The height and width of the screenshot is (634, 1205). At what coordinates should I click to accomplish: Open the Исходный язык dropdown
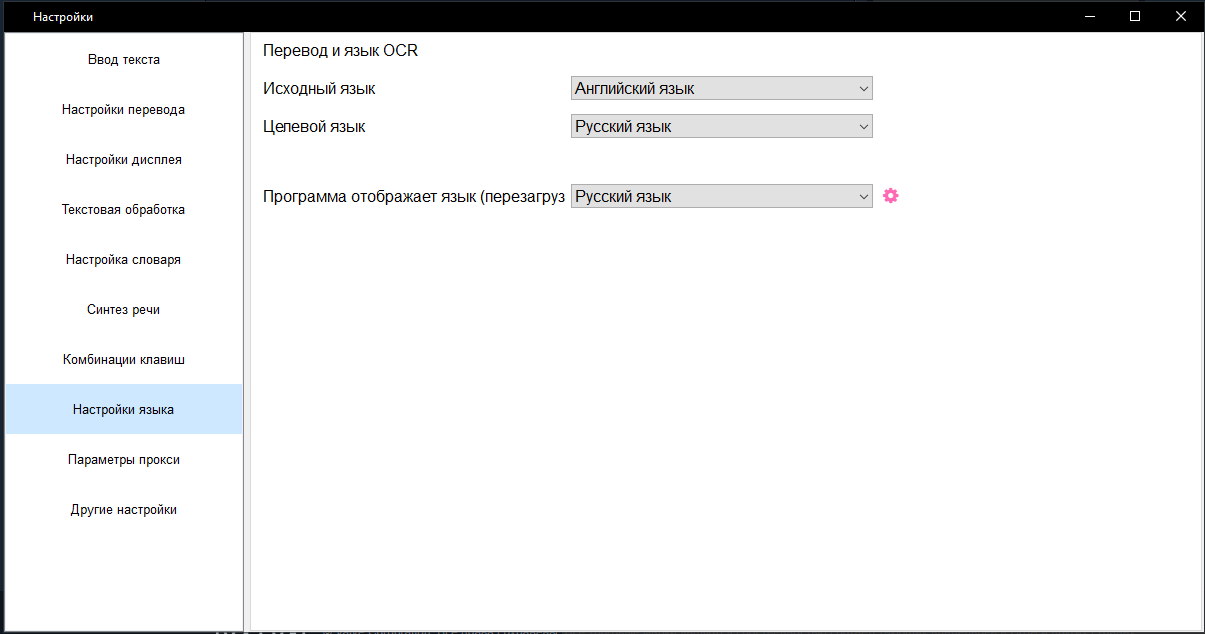click(x=721, y=88)
